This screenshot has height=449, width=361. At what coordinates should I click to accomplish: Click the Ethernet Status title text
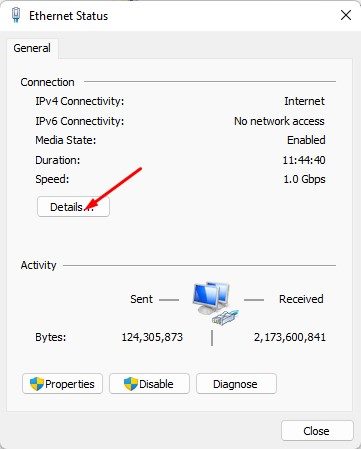[x=69, y=16]
